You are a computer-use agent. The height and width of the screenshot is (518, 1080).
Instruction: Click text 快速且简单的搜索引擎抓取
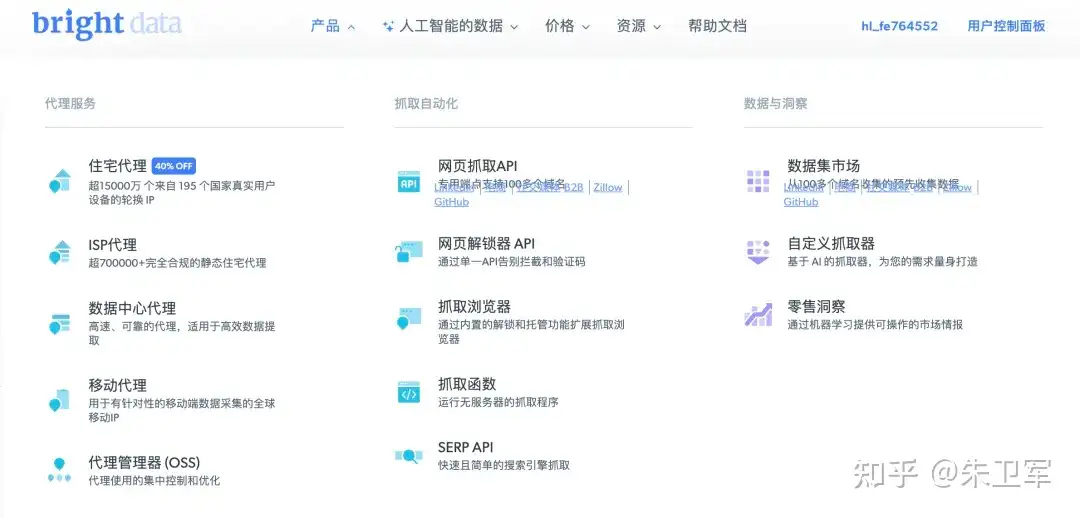[x=504, y=466]
